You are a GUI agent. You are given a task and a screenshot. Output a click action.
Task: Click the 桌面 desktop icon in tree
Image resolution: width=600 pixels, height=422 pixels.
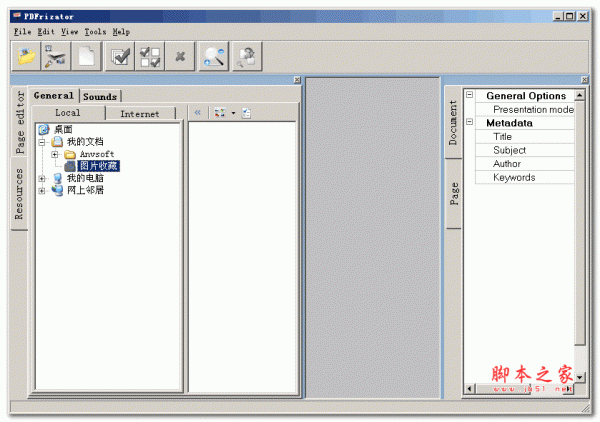(44, 129)
